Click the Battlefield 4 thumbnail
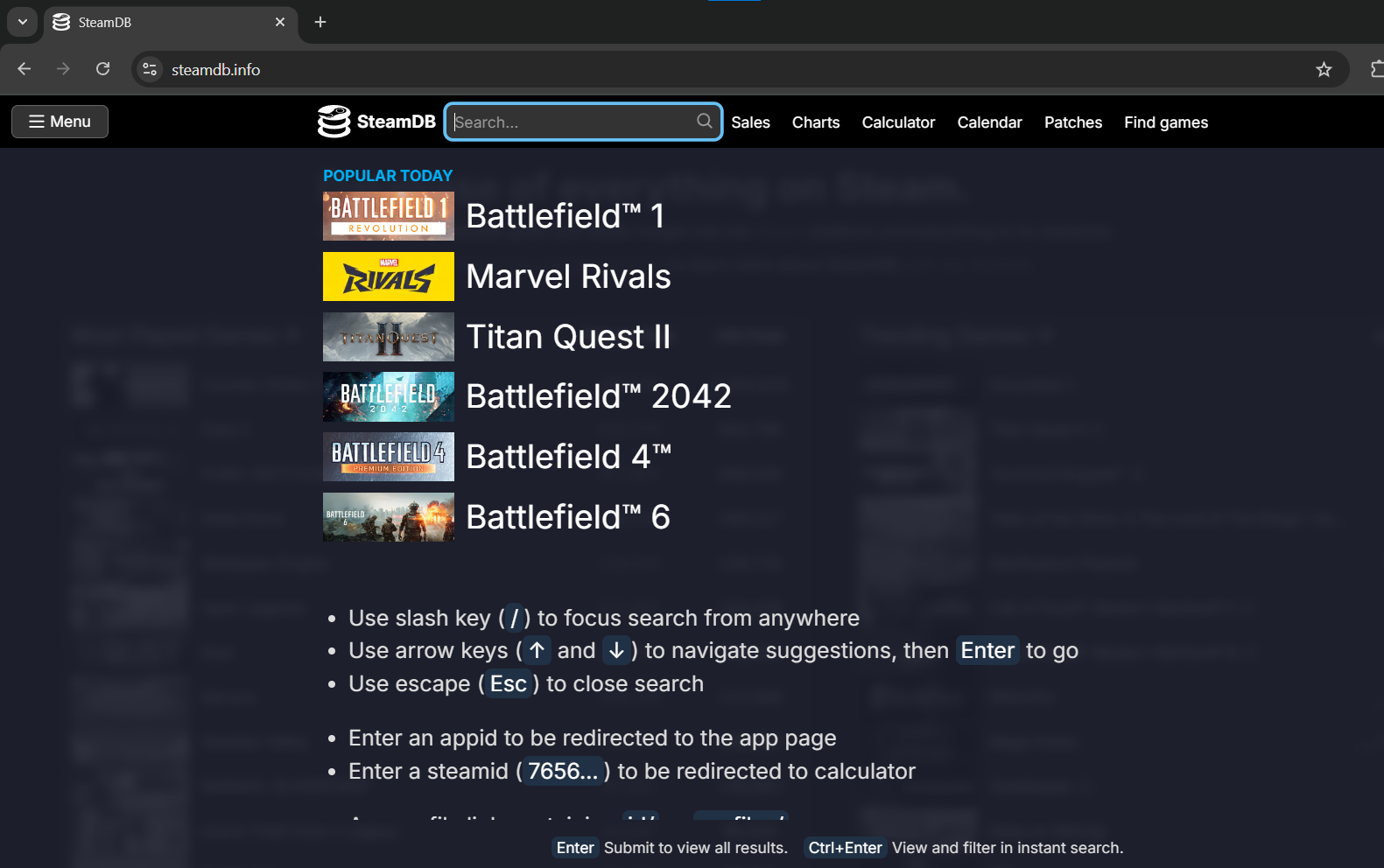 389,457
